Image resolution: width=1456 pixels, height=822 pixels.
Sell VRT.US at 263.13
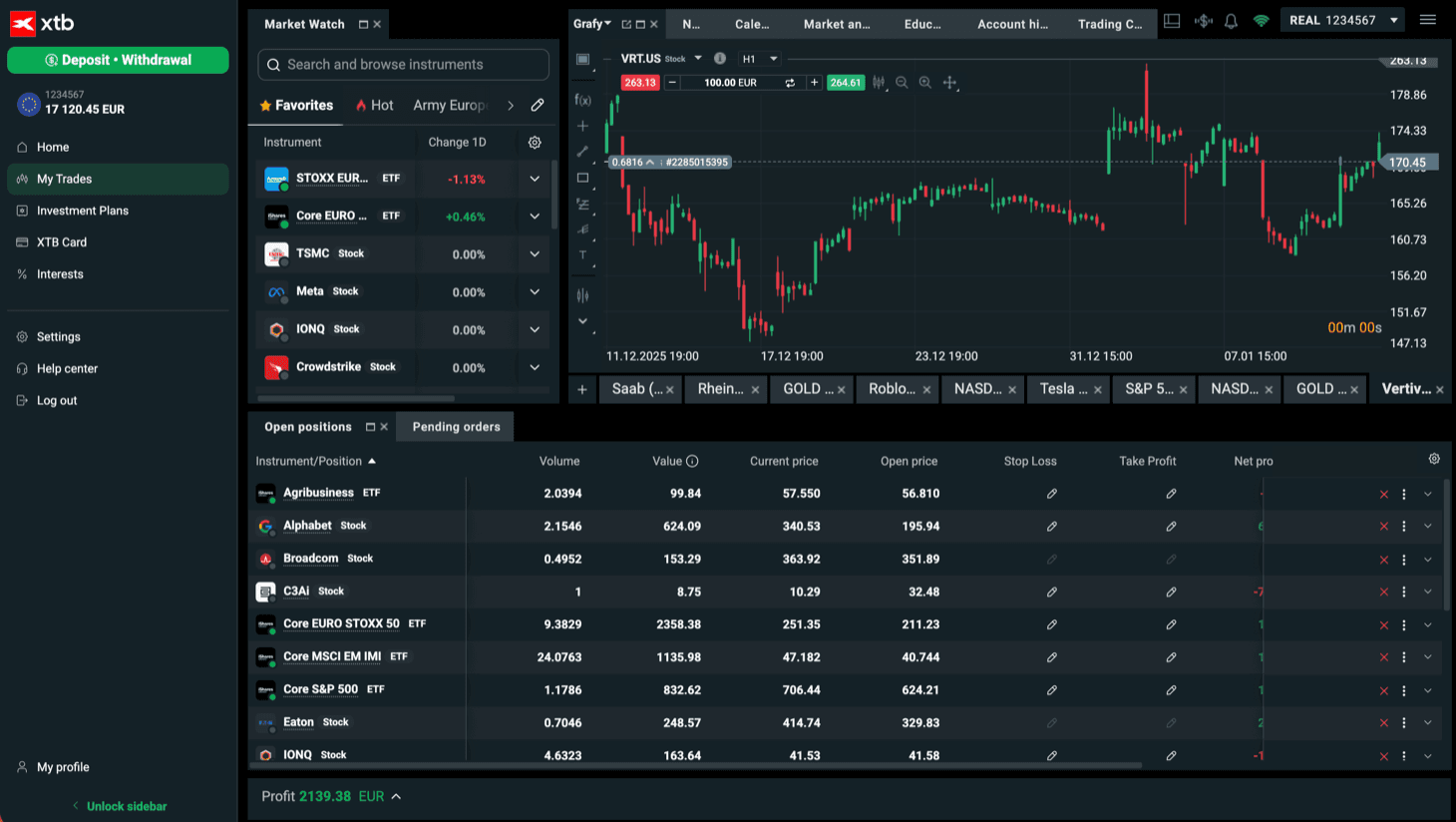(x=639, y=83)
